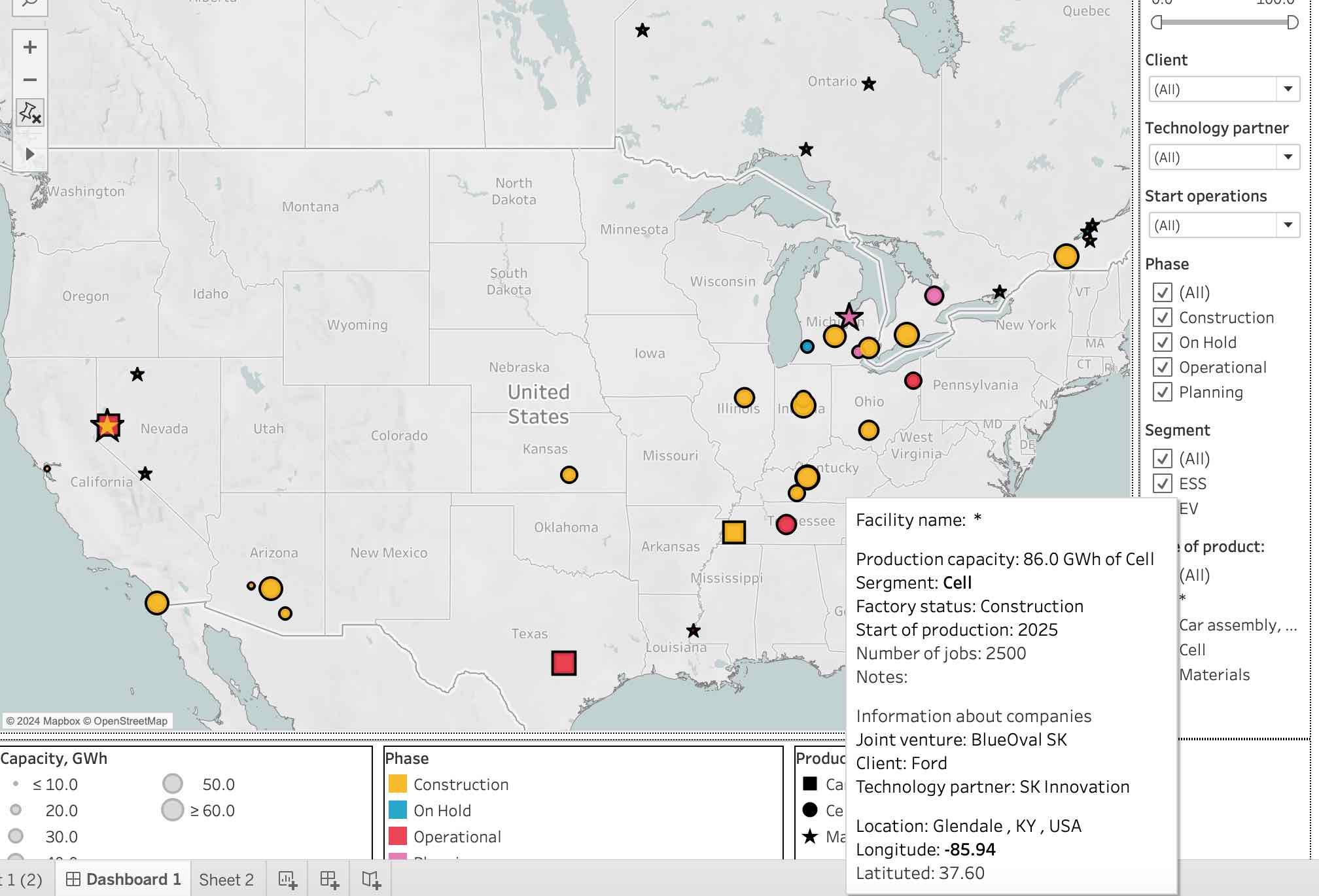Click the yellow square marker near Arkansas
This screenshot has height=896, width=1319.
(733, 532)
